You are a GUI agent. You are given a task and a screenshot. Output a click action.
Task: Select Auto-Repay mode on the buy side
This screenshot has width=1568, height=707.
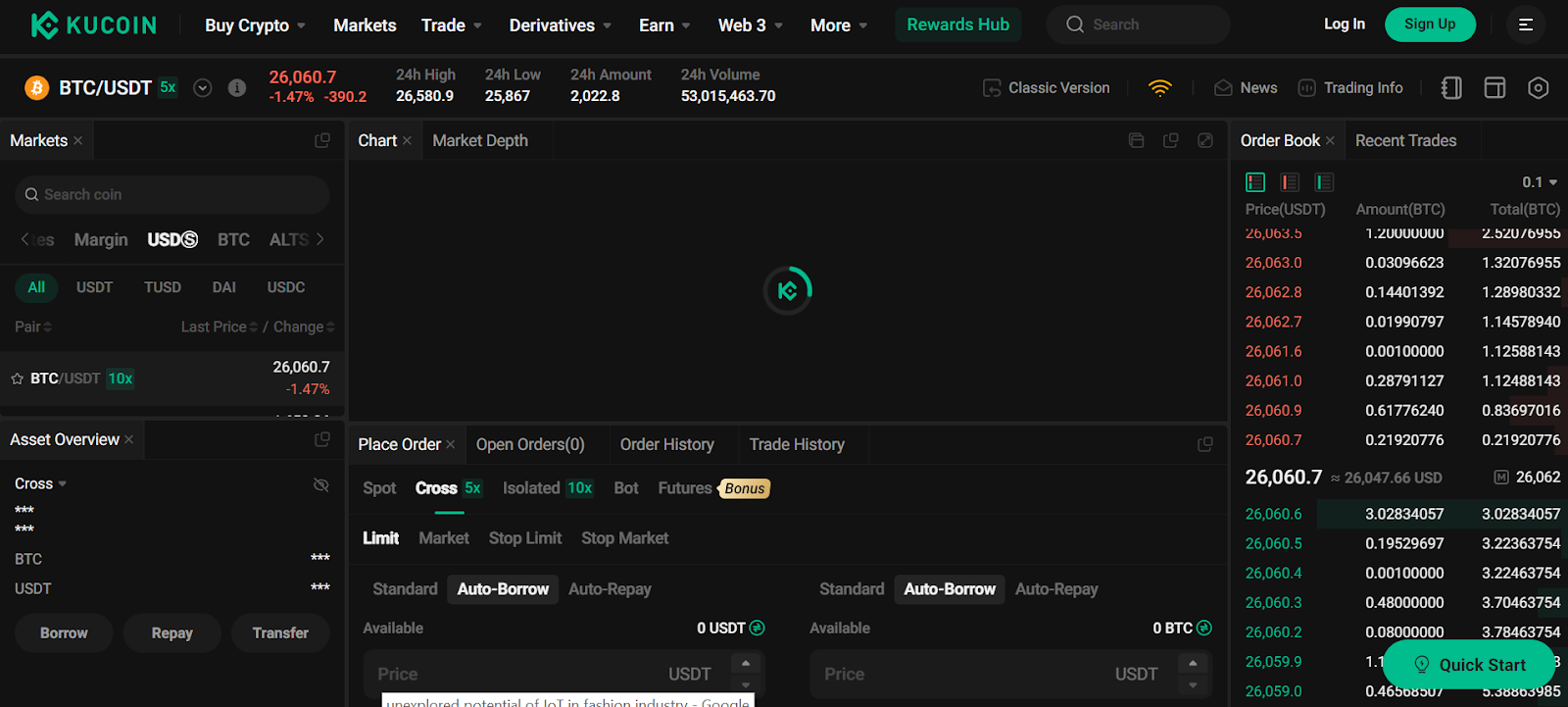pos(610,589)
